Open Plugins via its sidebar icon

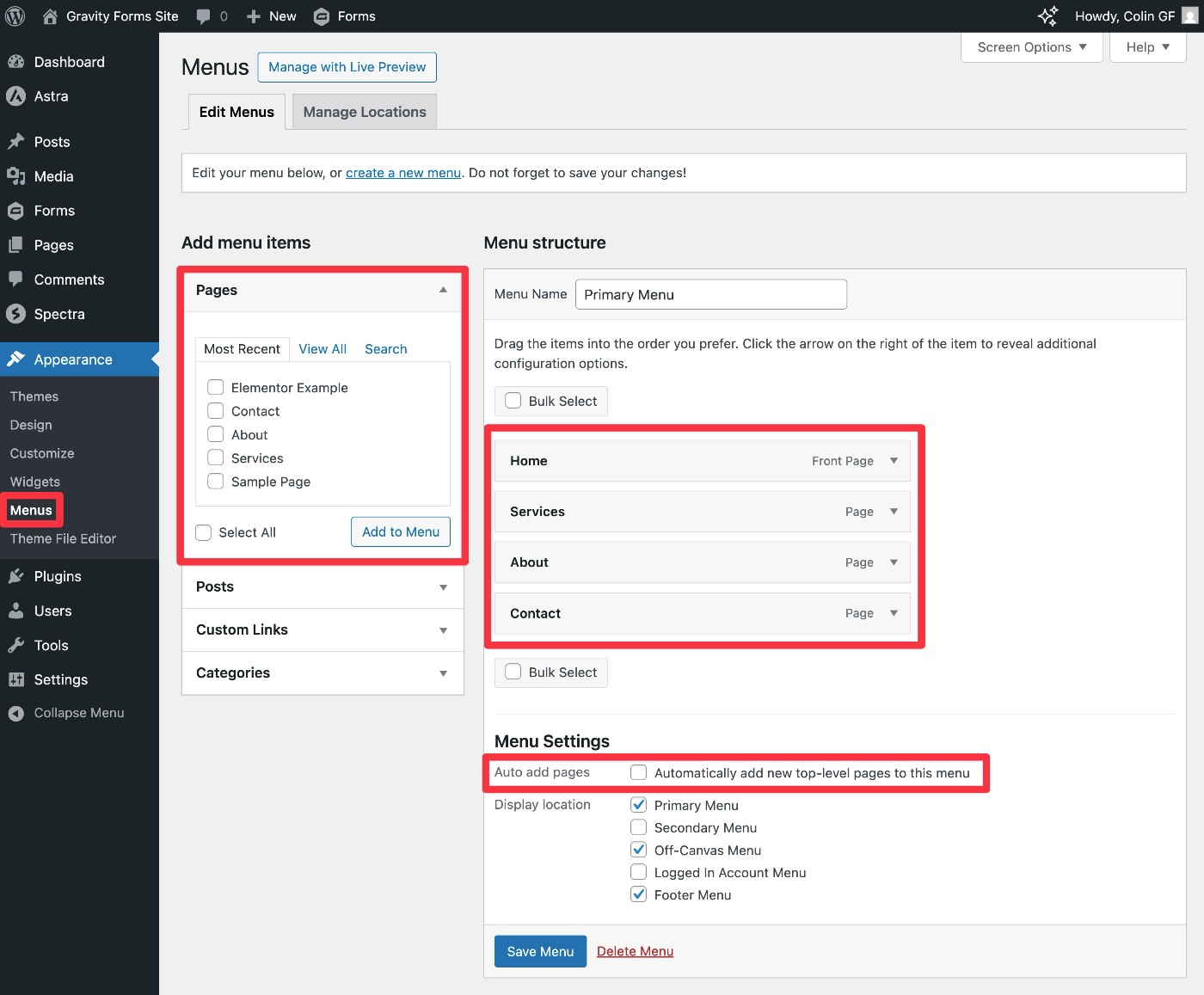15,576
